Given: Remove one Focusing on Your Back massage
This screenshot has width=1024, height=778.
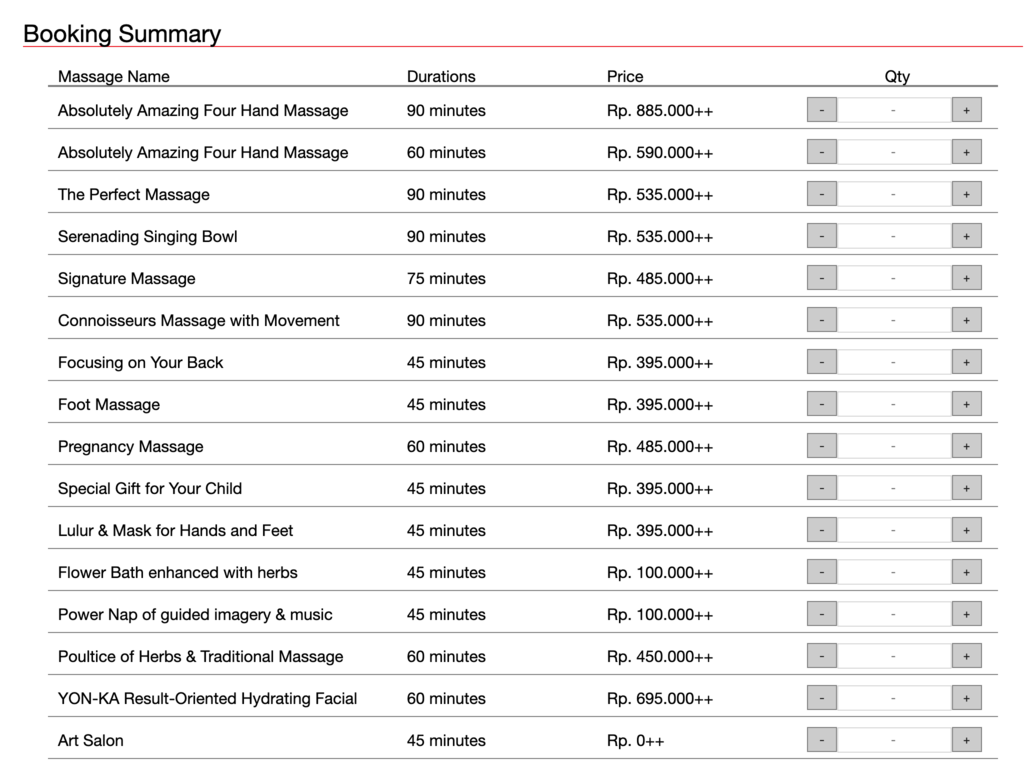Looking at the screenshot, I should pyautogui.click(x=822, y=362).
